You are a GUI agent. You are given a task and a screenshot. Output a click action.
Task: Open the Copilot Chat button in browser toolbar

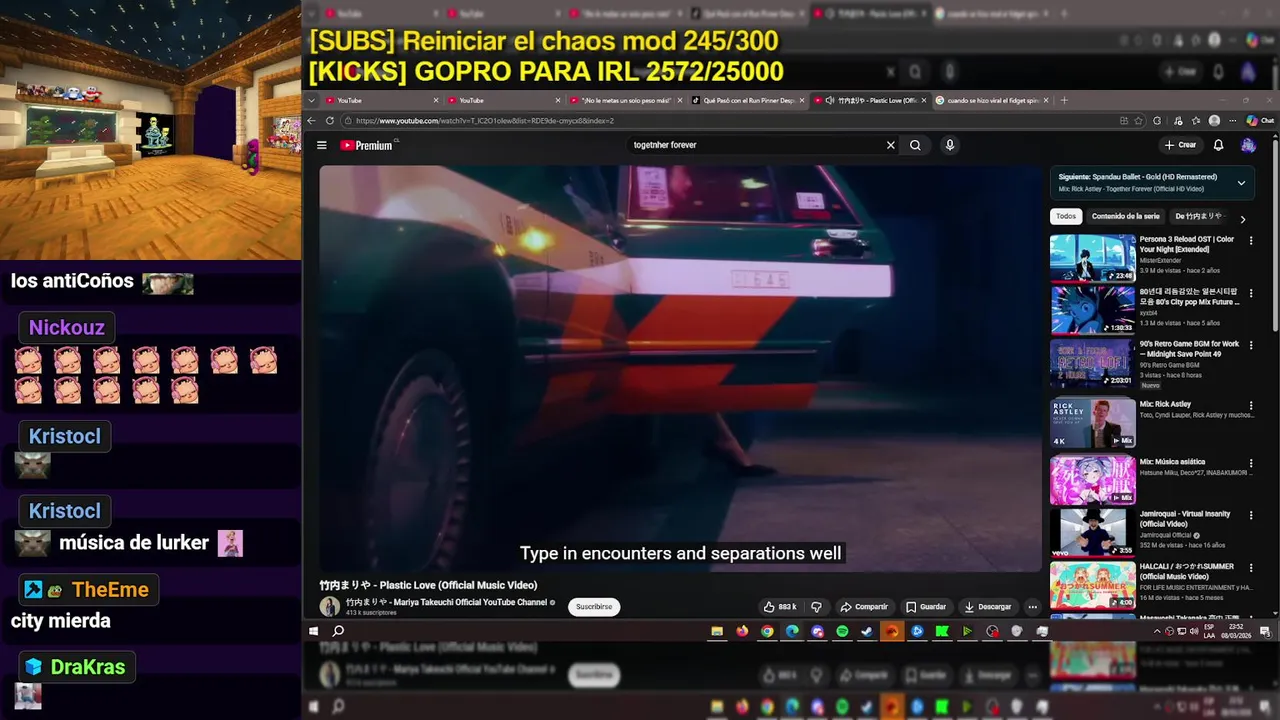[1260, 121]
